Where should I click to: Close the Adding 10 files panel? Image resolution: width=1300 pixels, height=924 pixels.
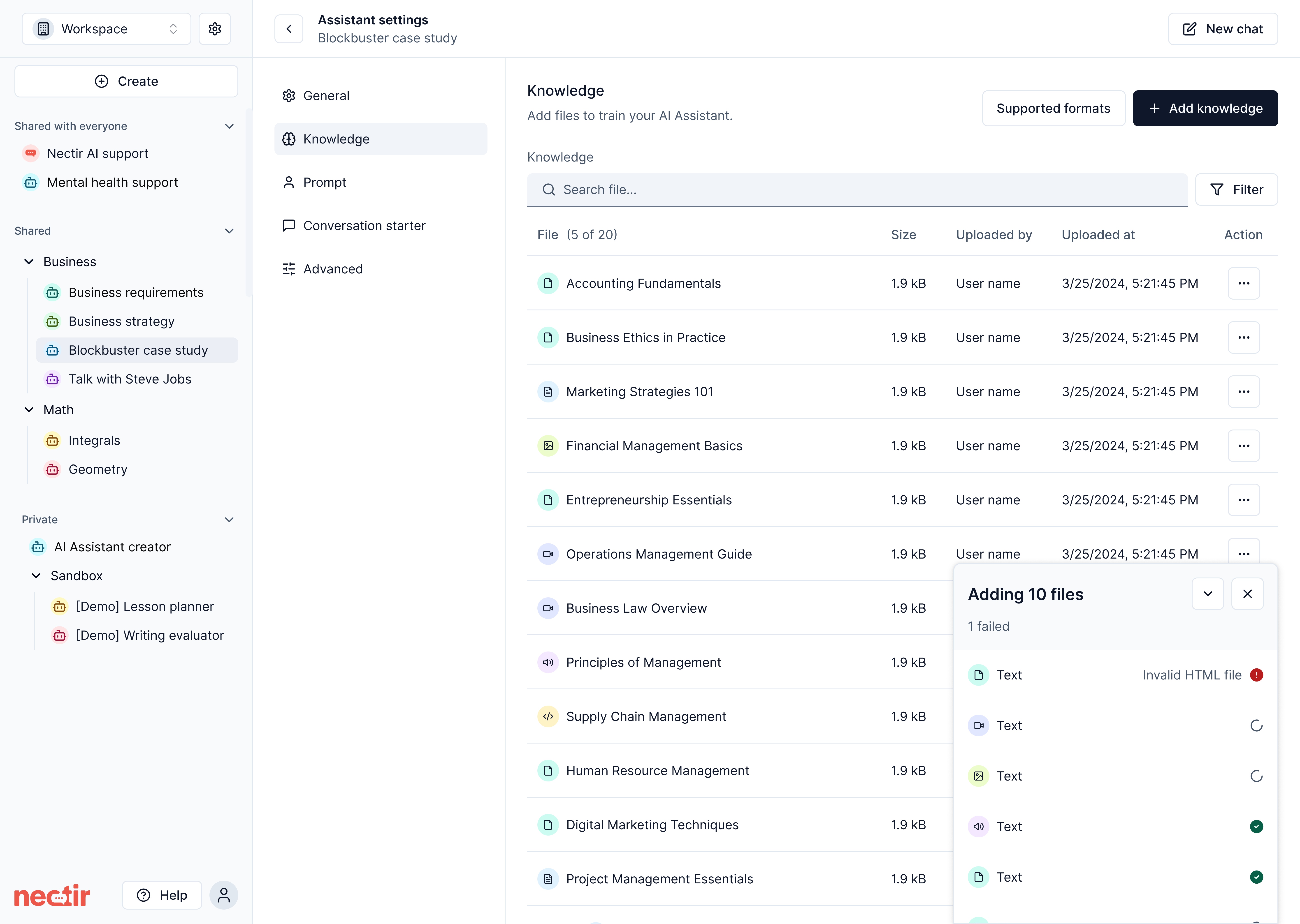[x=1248, y=594]
